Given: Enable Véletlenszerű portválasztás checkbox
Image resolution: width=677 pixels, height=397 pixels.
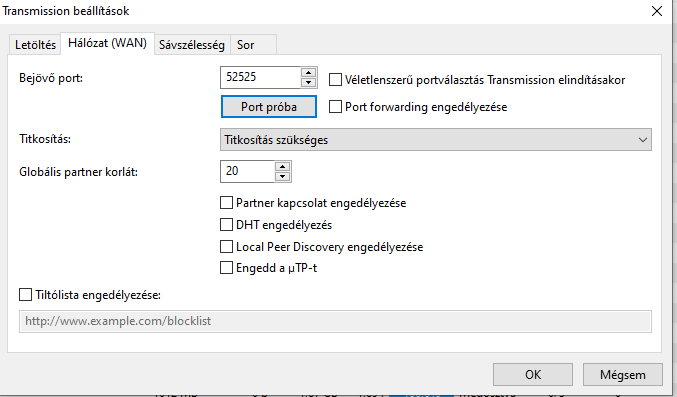Looking at the screenshot, I should click(335, 80).
